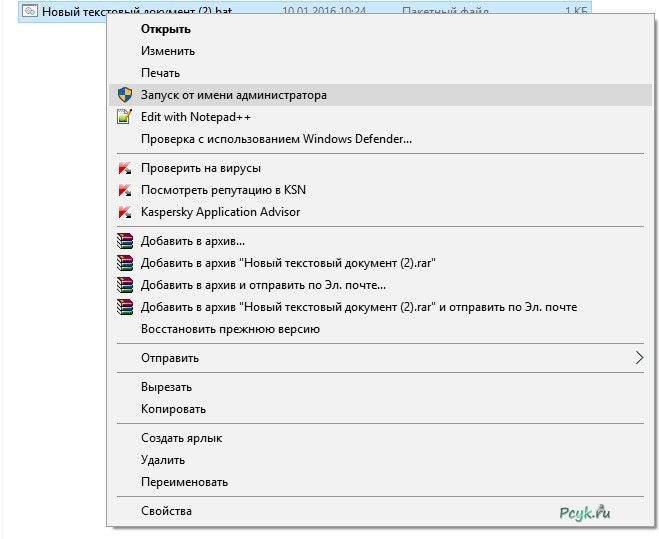Select the 'Новый текстовый документ (2).bat' file name

pyautogui.click(x=137, y=11)
